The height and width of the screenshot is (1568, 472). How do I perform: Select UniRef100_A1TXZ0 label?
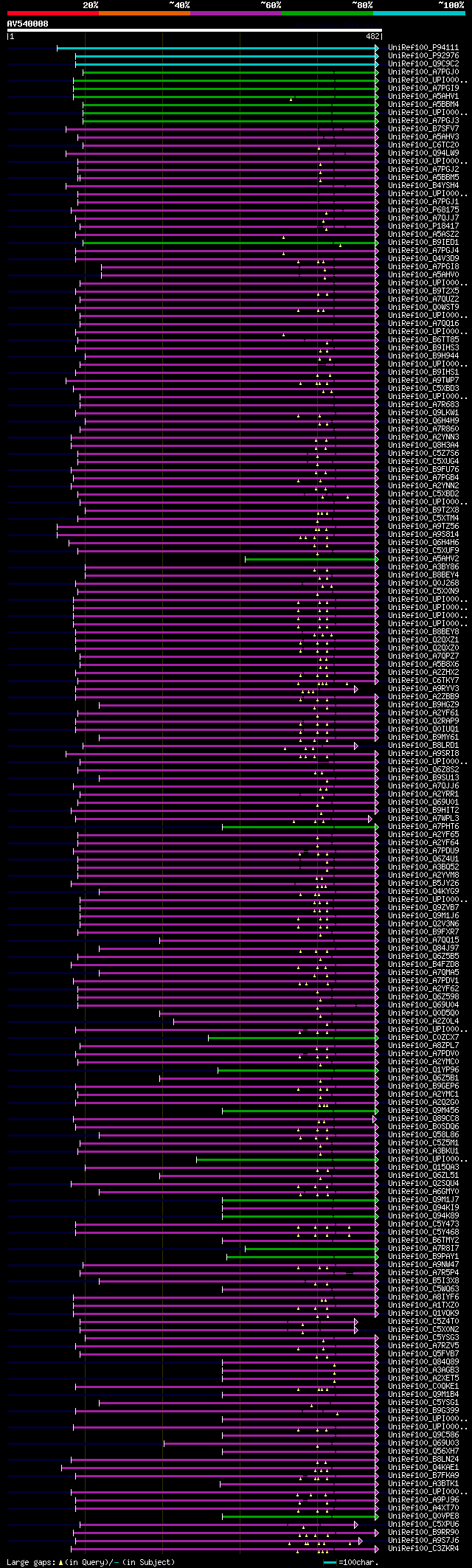(423, 1305)
